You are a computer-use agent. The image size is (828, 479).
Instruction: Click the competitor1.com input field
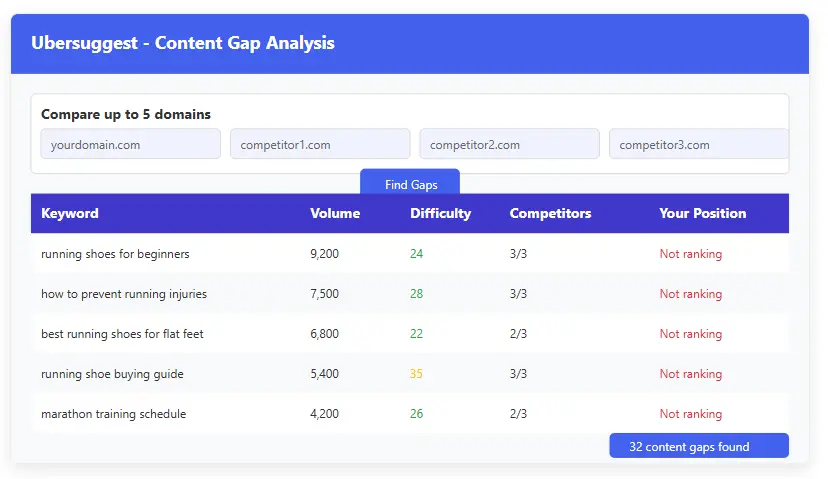320,144
